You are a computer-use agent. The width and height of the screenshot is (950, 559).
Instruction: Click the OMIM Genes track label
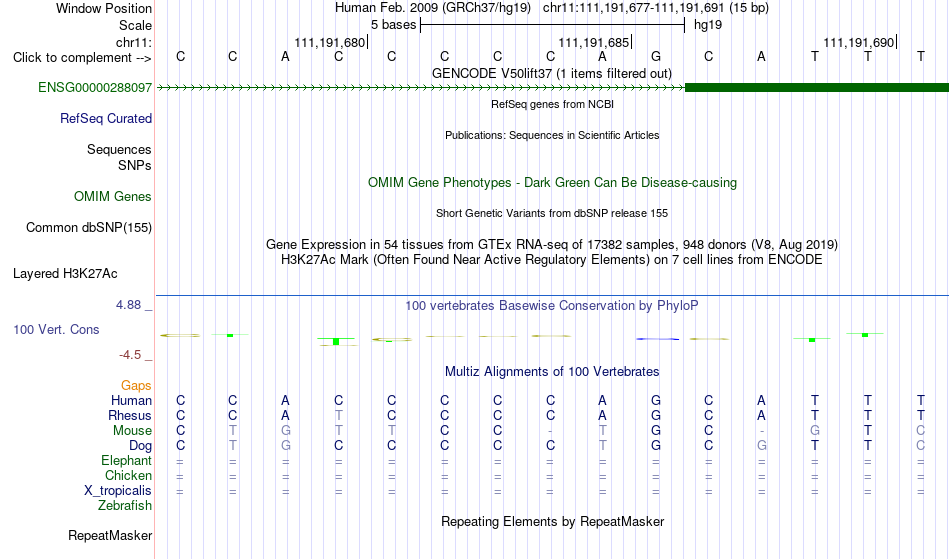coord(113,196)
